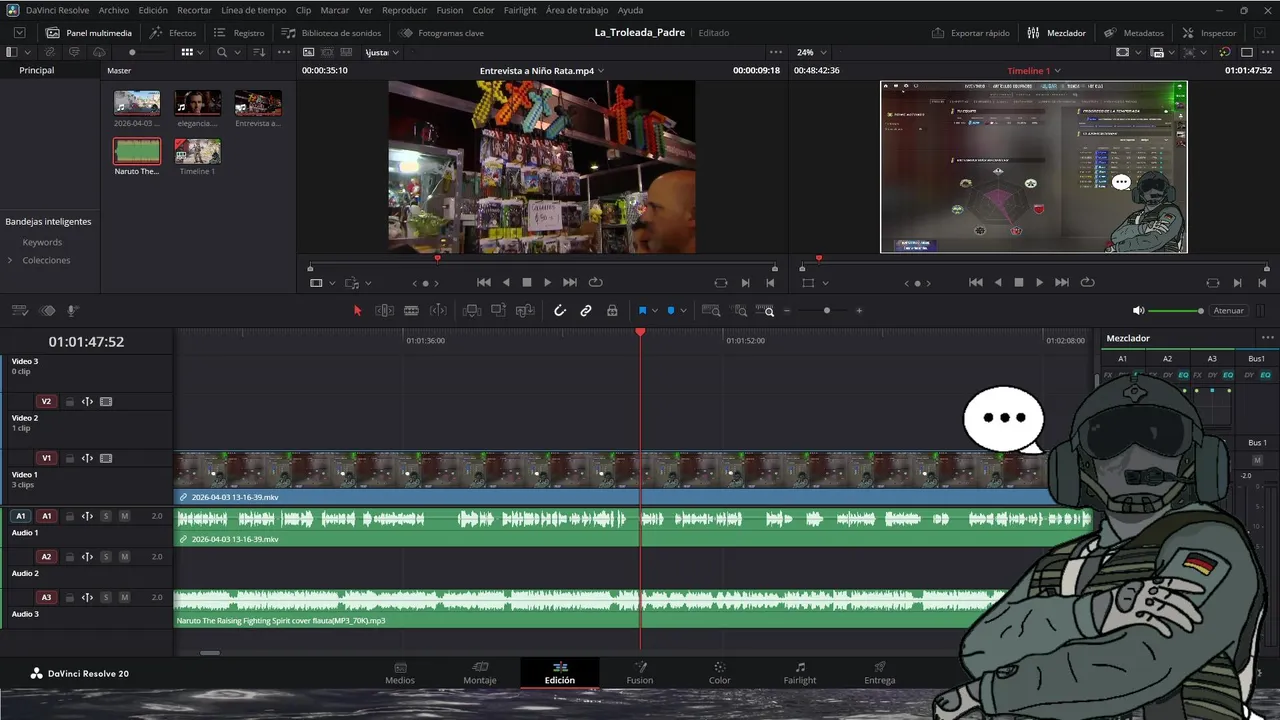Select the Keywords smart bin
1280x720 pixels.
42,242
